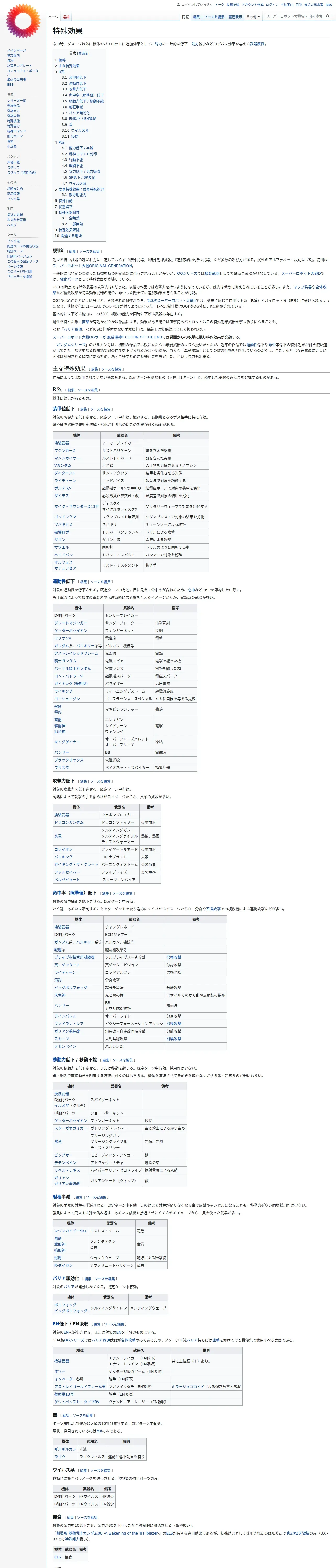Open 印刷用バージョン in the sidebar
Image resolution: width=336 pixels, height=1568 pixels.
tap(20, 256)
